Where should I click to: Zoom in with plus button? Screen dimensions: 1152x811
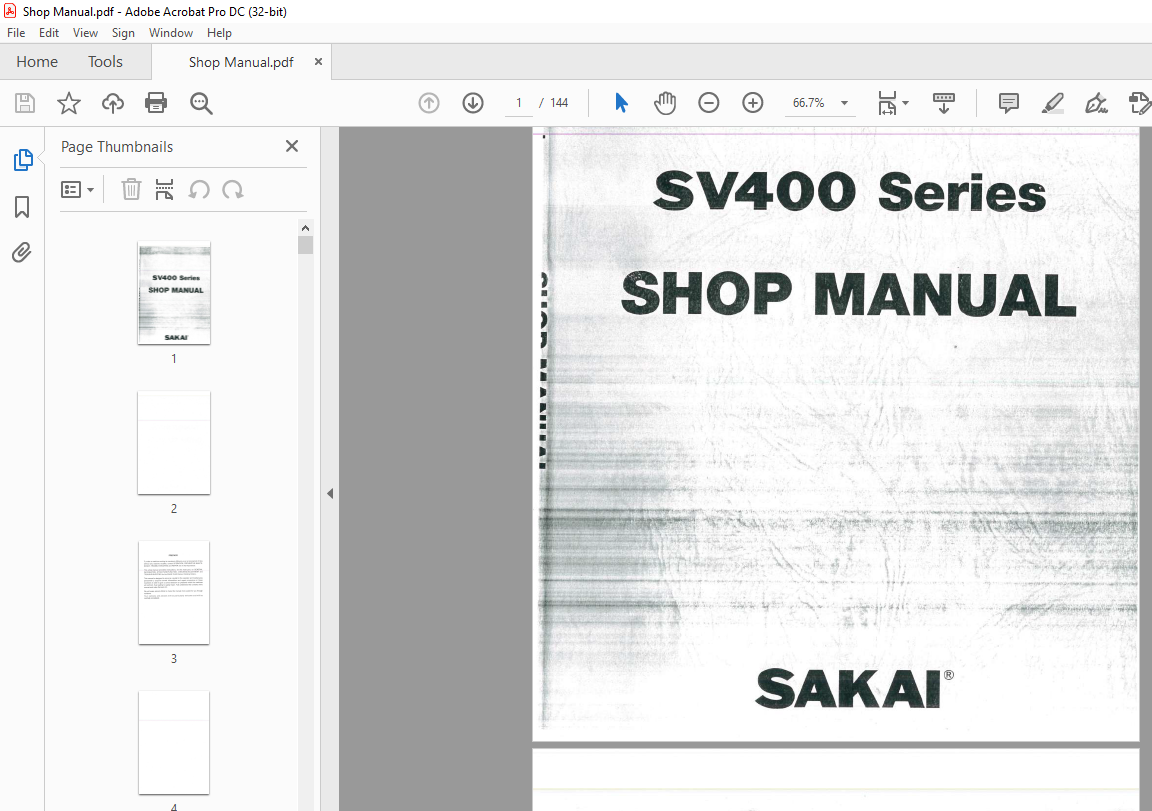(753, 103)
